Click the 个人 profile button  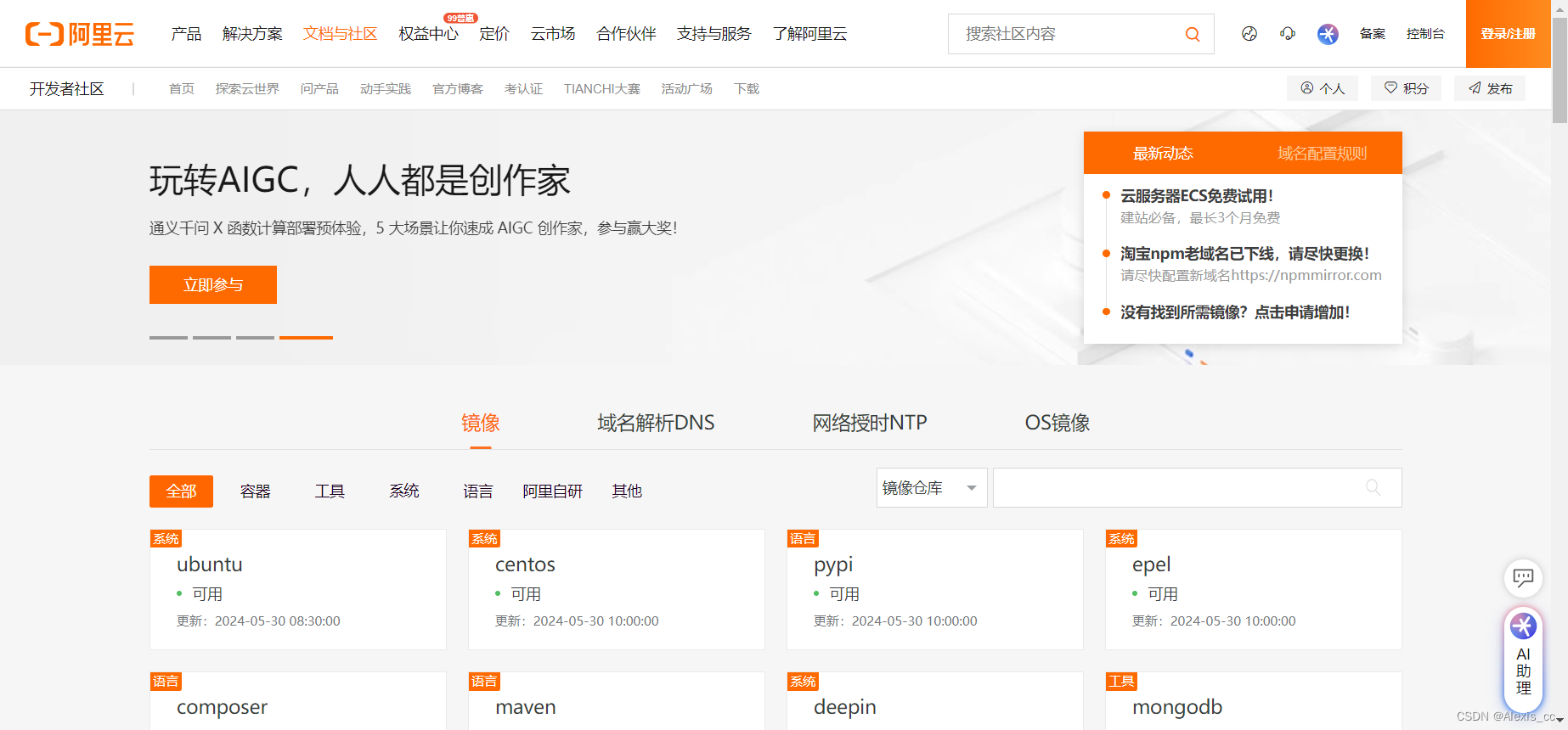point(1323,88)
